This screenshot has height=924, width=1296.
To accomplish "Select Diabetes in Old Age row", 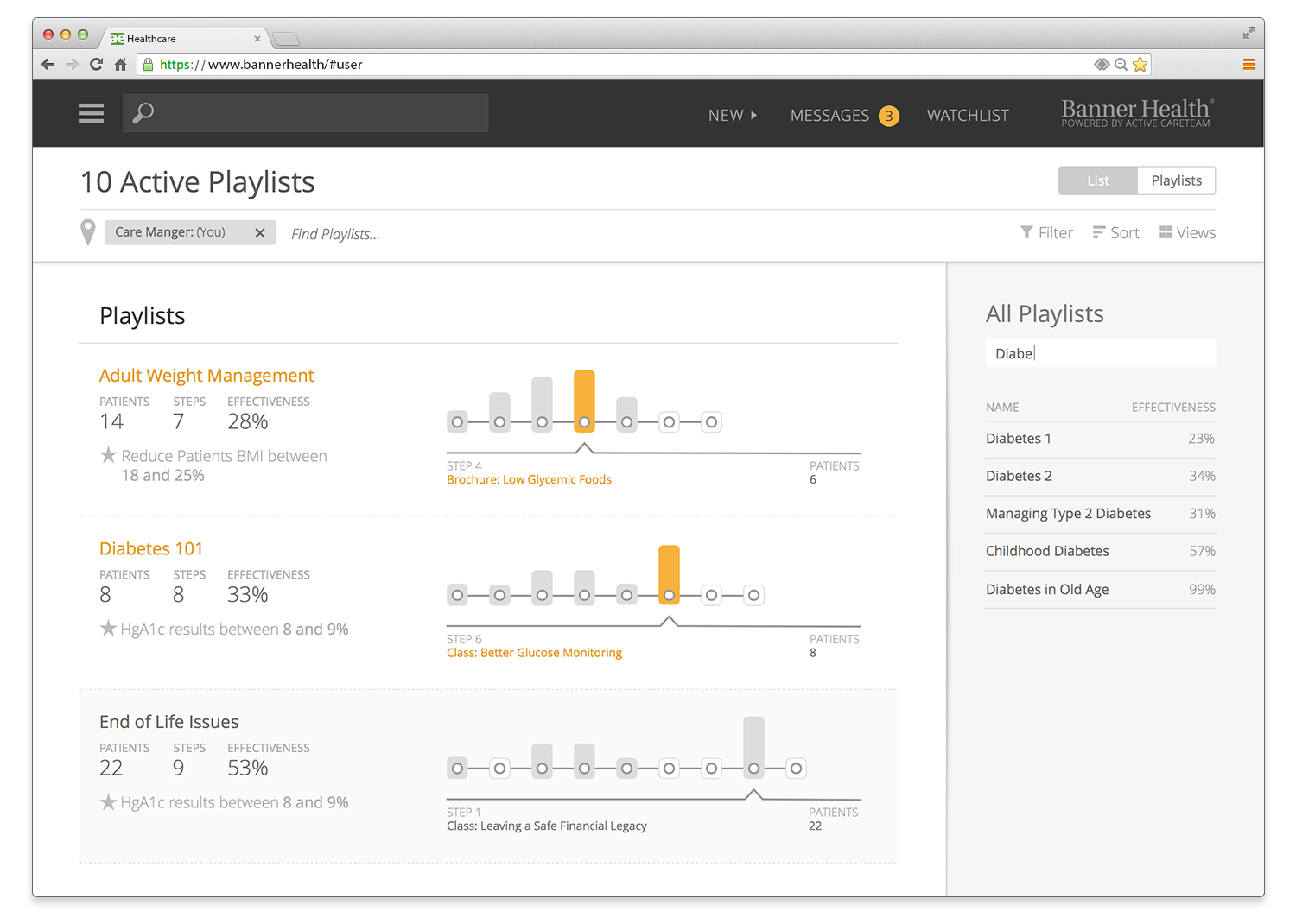I will [1101, 589].
